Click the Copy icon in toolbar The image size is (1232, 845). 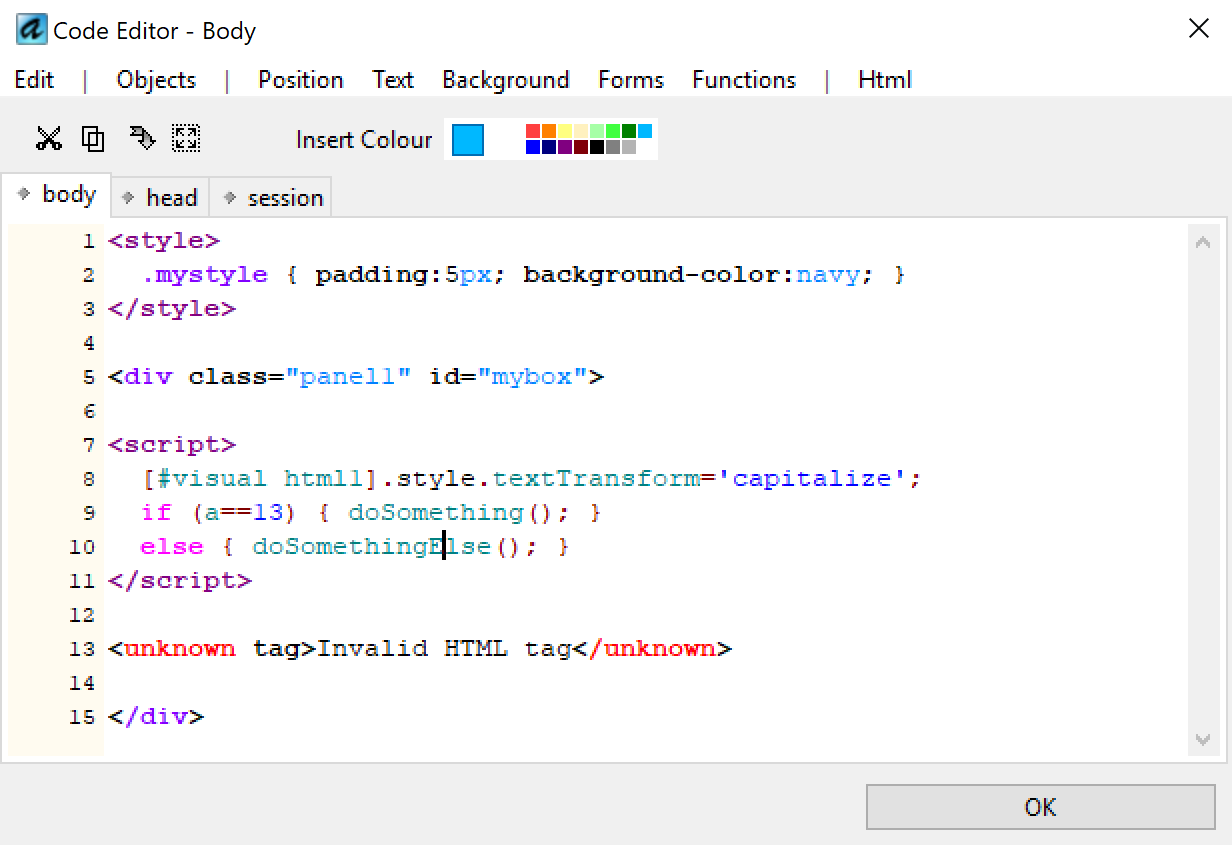click(x=93, y=138)
